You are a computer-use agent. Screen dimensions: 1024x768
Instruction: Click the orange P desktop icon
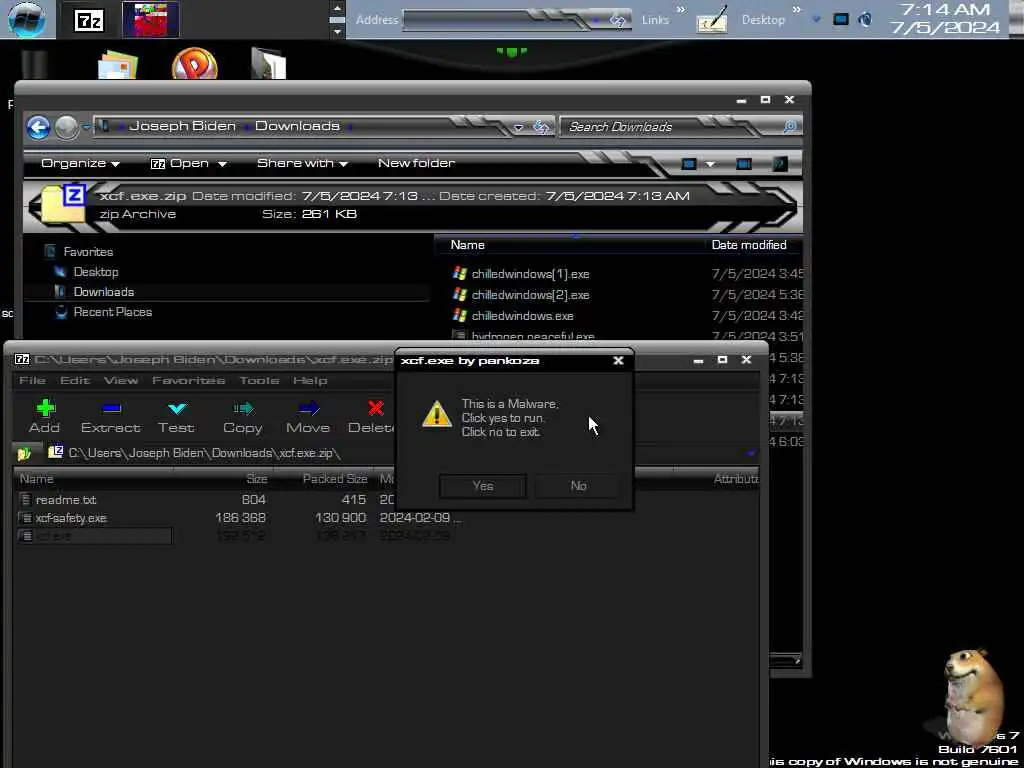pyautogui.click(x=195, y=63)
